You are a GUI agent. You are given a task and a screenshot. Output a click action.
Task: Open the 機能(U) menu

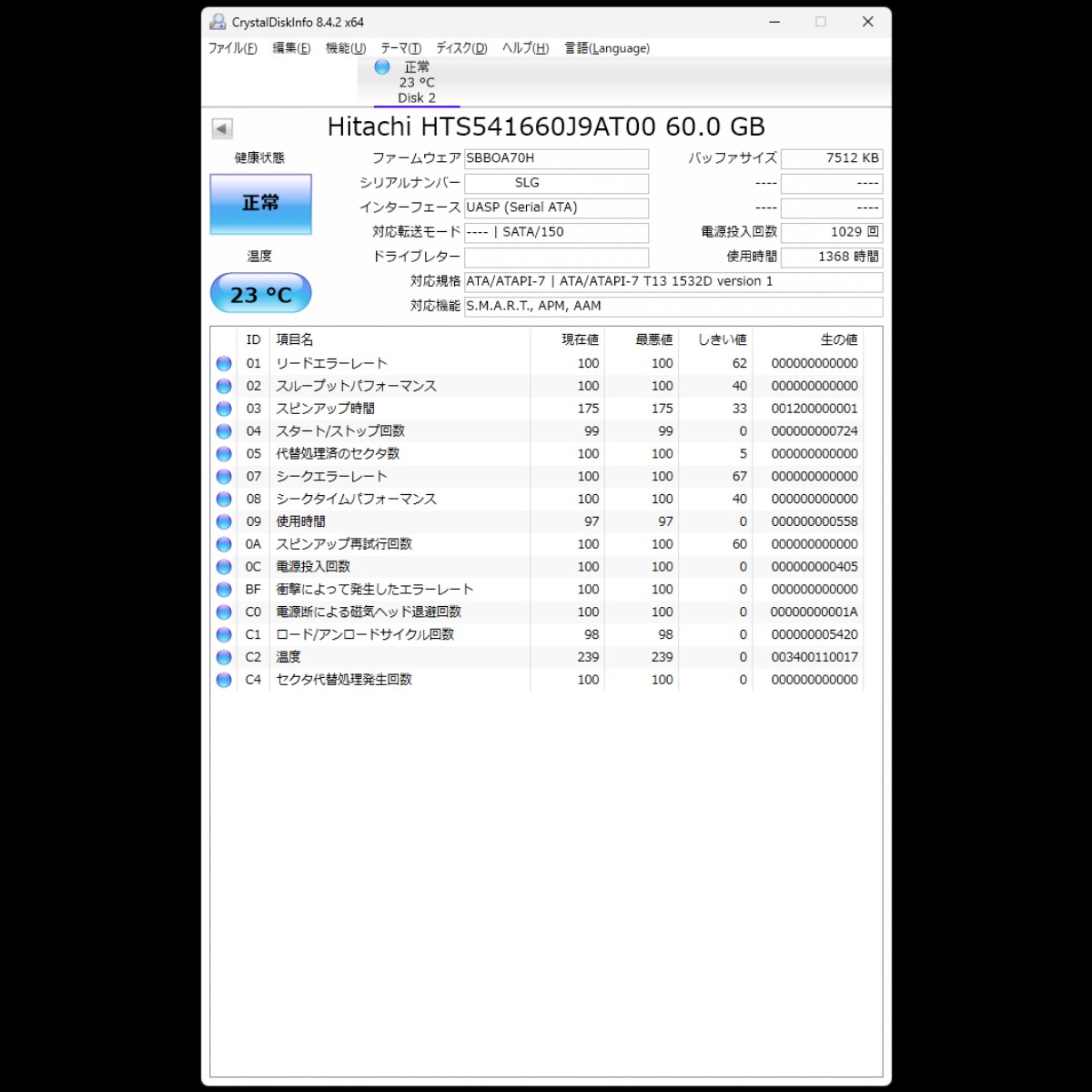point(346,48)
